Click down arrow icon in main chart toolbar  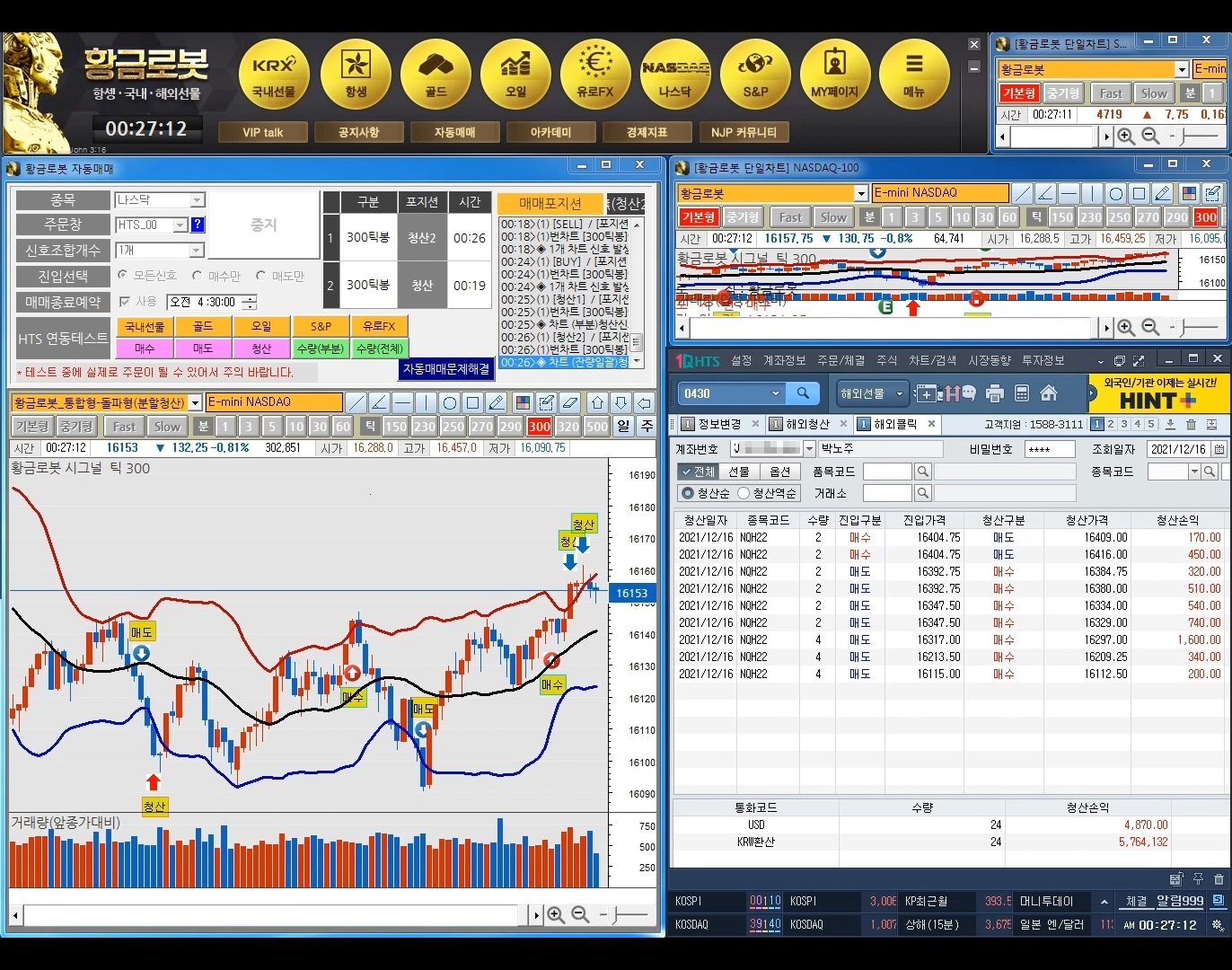620,402
